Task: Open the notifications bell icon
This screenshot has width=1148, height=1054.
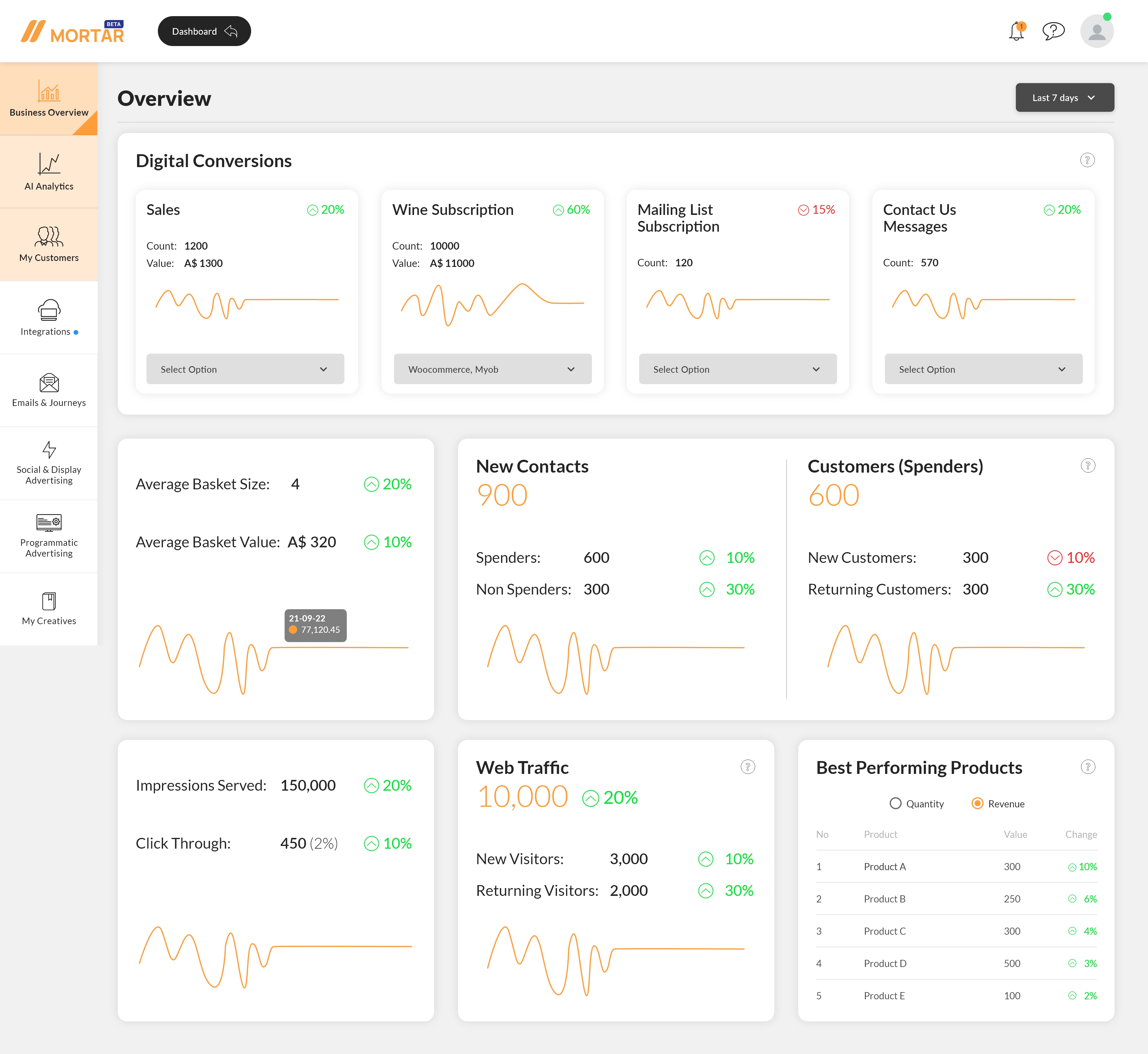Action: click(1016, 31)
